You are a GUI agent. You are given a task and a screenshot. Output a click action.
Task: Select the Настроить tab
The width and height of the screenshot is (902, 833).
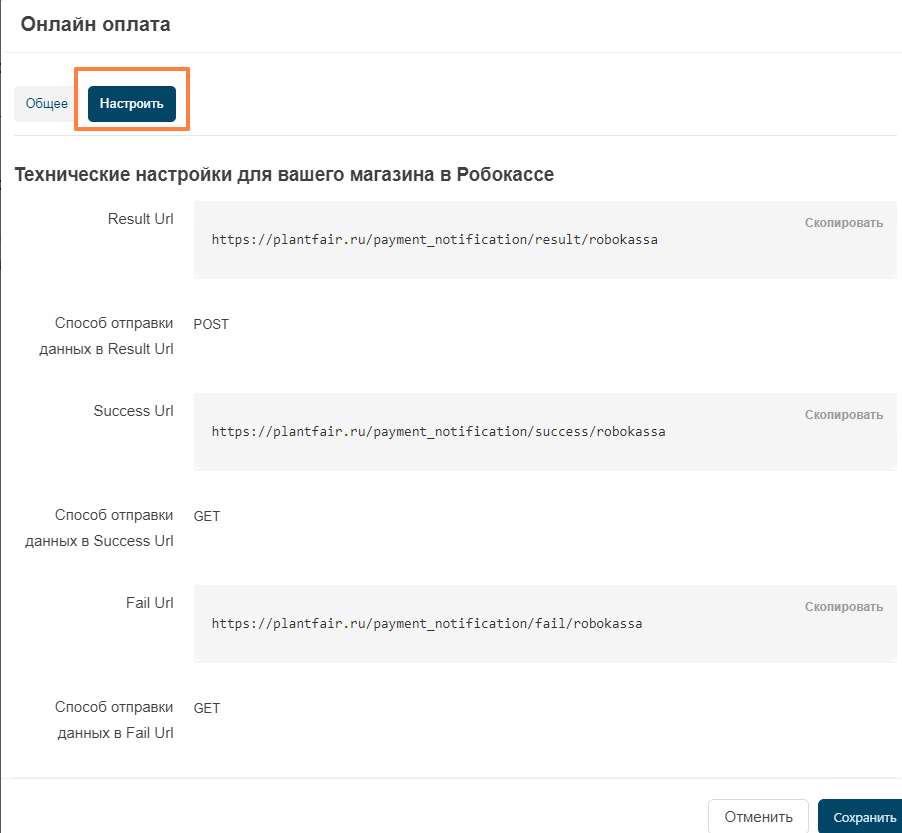132,104
